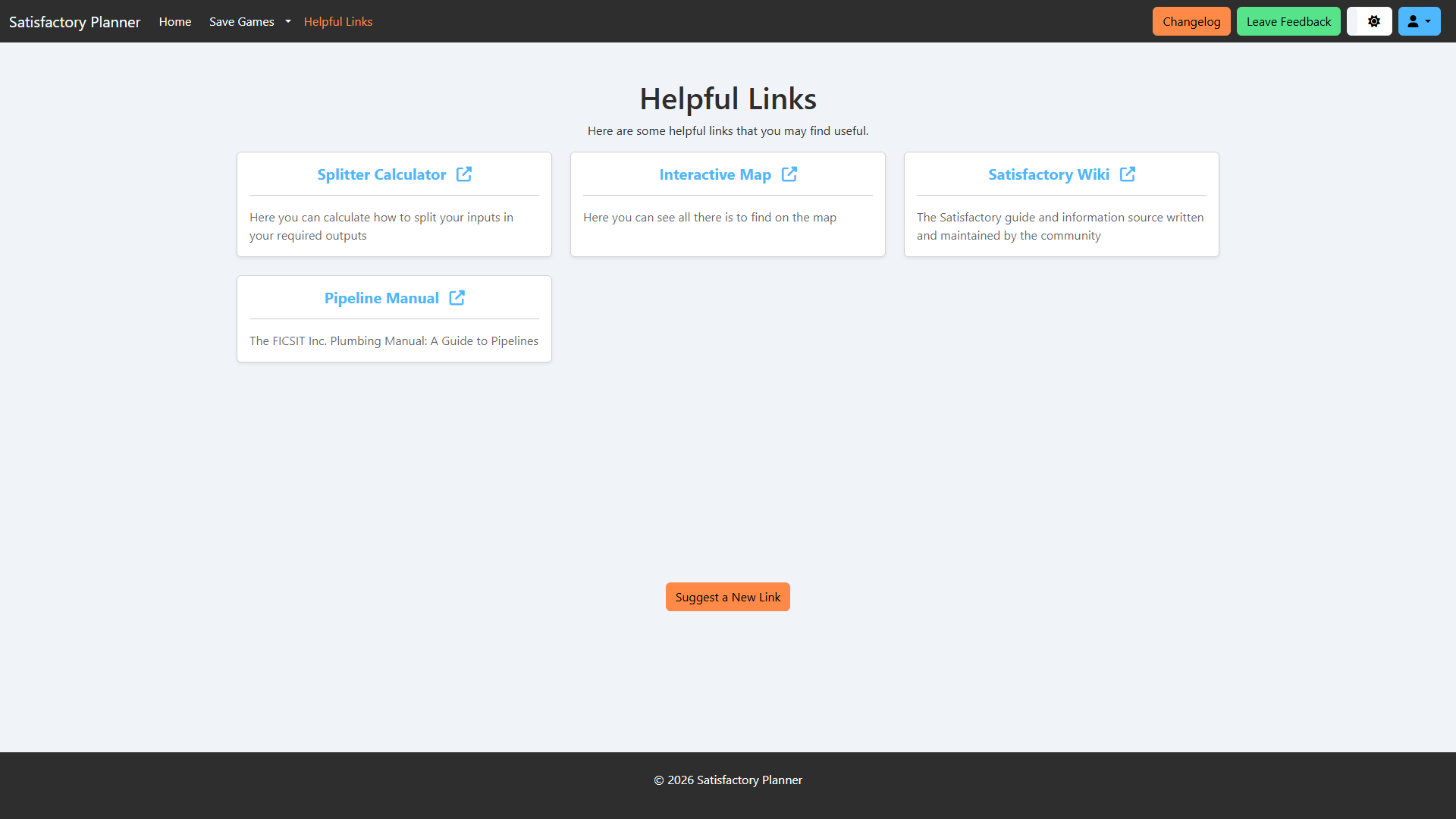Viewport: 1456px width, 819px height.
Task: Select Home in the navigation bar
Action: (x=174, y=21)
